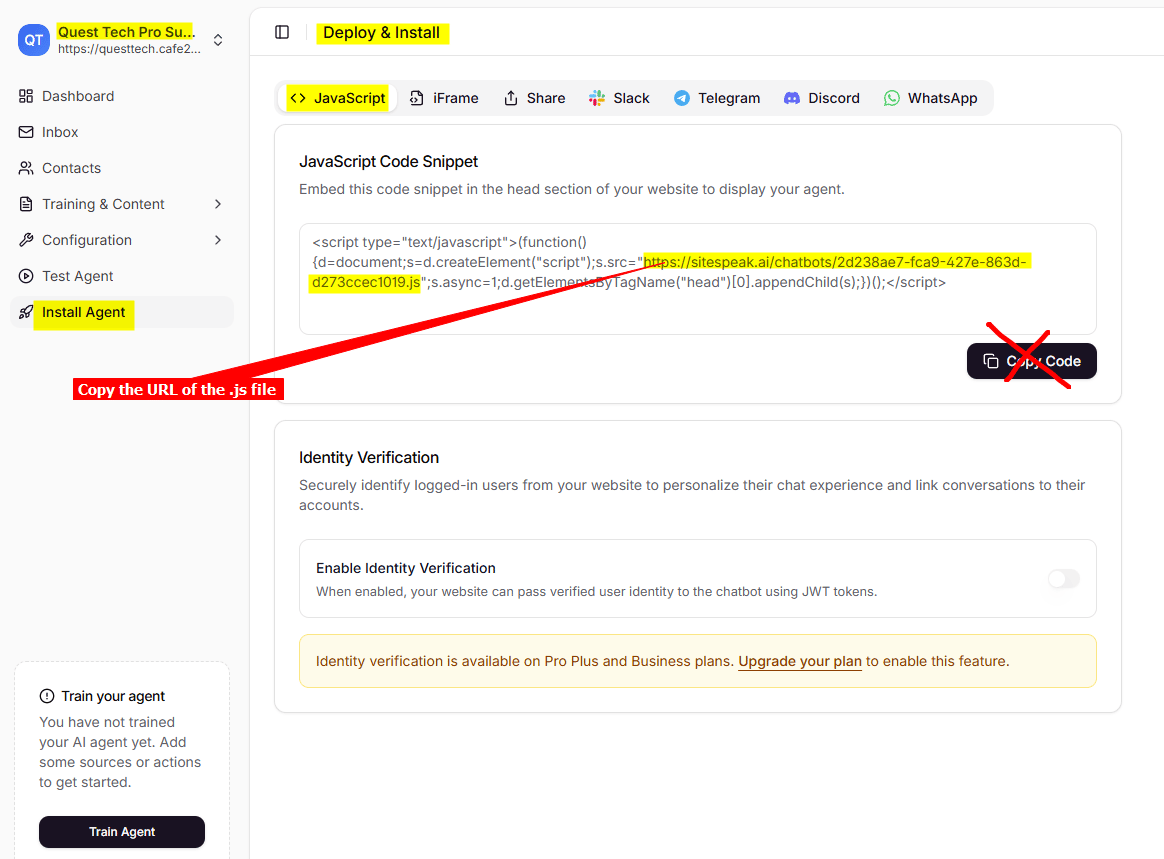
Task: Open the WhatsApp tab
Action: pyautogui.click(x=930, y=98)
